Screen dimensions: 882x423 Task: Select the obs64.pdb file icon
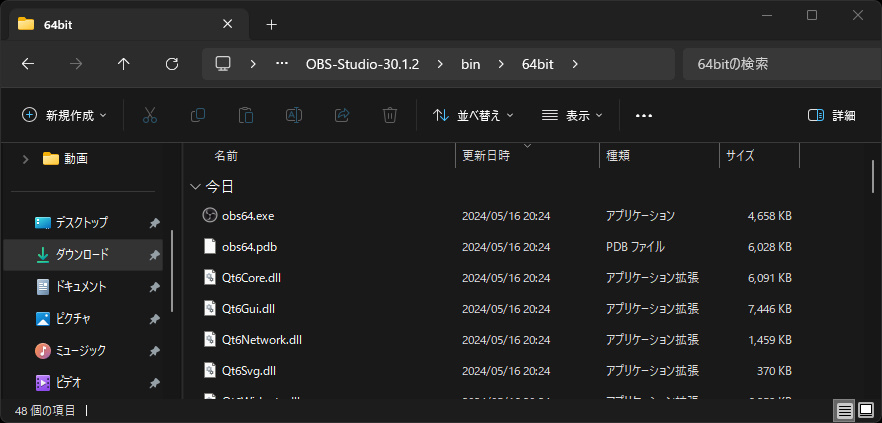tap(210, 246)
